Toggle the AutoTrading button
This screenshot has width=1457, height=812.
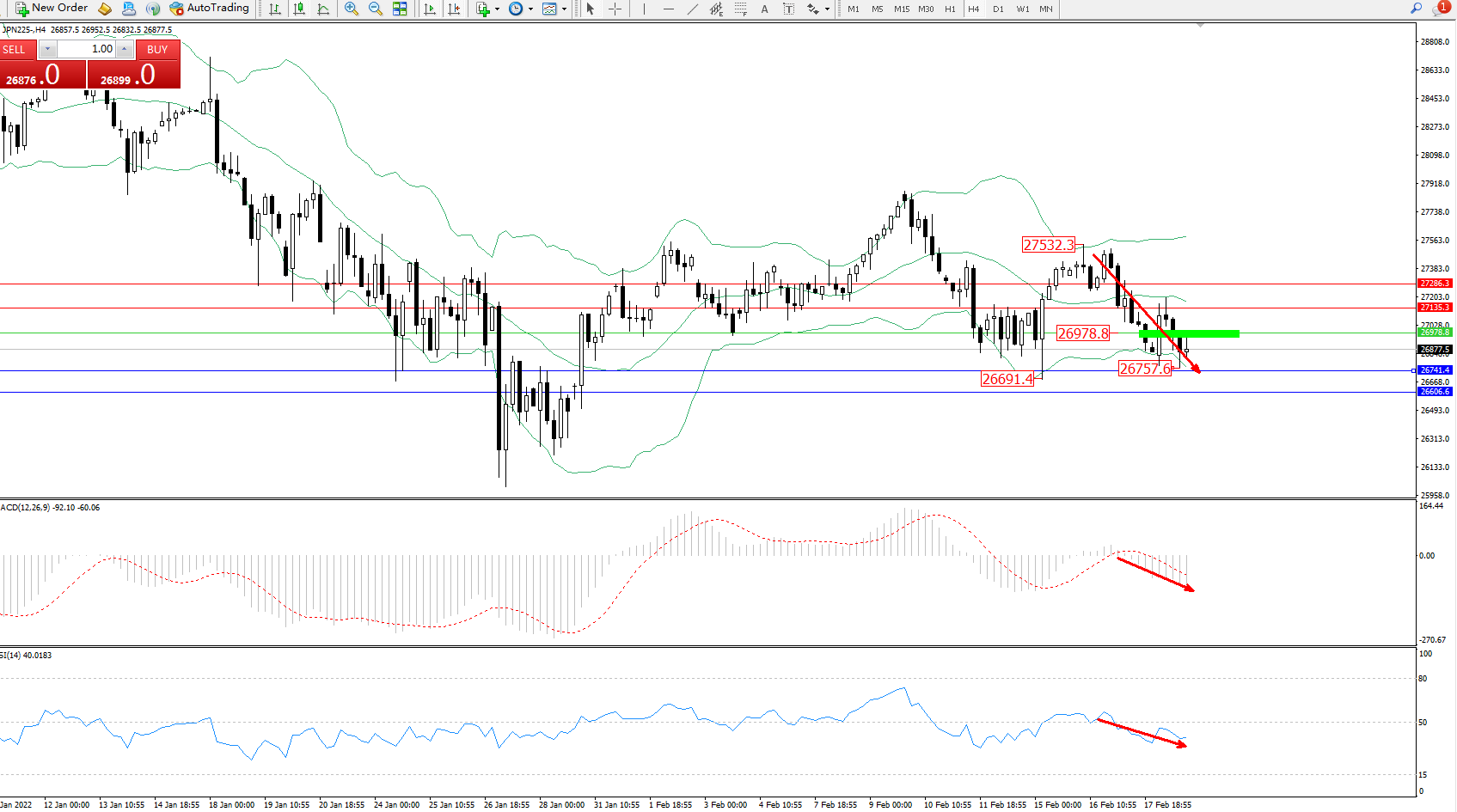pos(210,9)
